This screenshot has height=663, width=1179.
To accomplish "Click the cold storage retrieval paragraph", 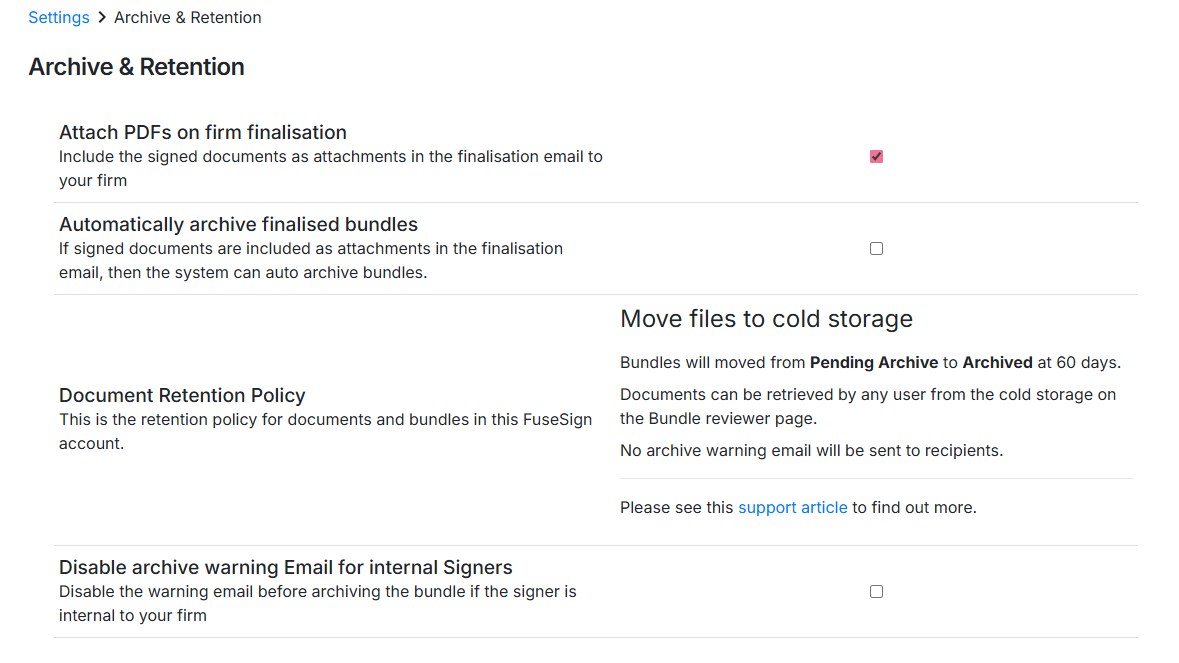I will tap(867, 406).
